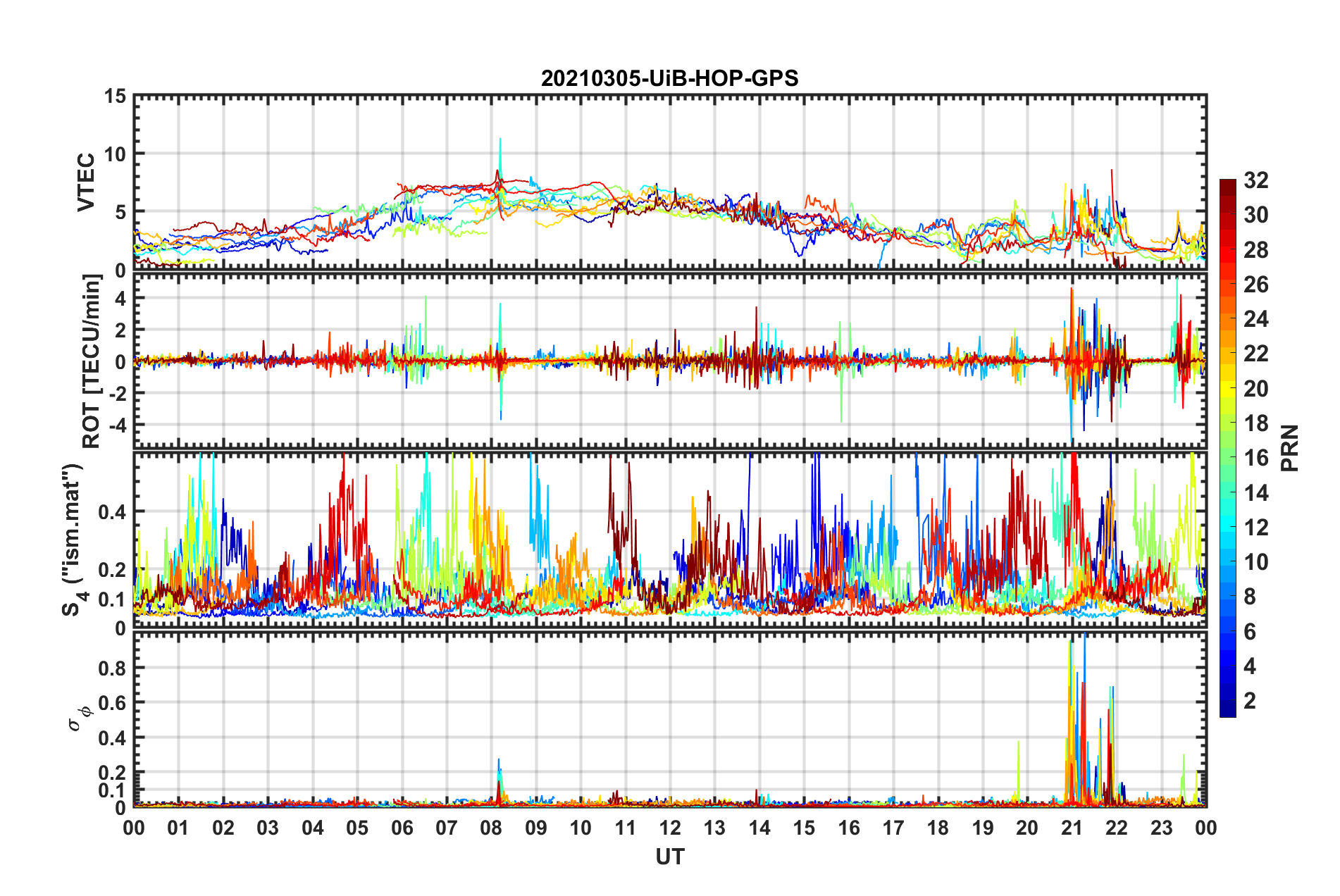
Task: Click the VTEC y-axis label
Action: 85,182
